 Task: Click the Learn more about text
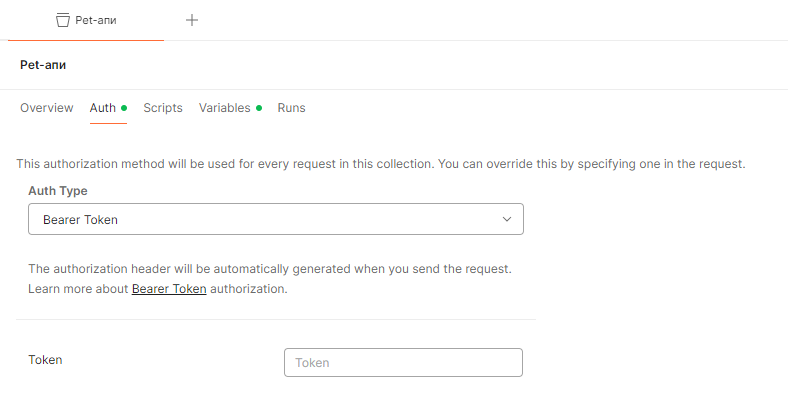click(78, 289)
